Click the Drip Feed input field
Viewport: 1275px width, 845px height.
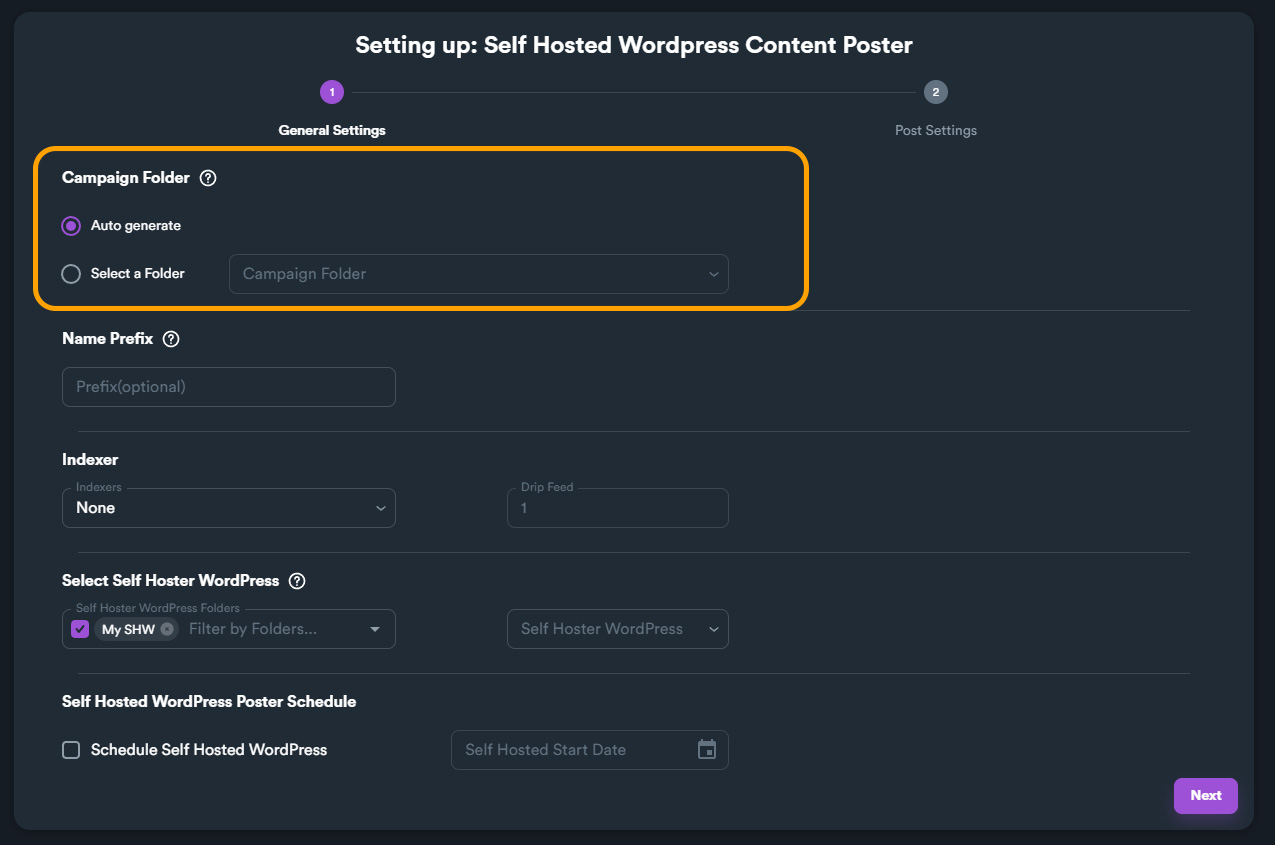pyautogui.click(x=617, y=508)
